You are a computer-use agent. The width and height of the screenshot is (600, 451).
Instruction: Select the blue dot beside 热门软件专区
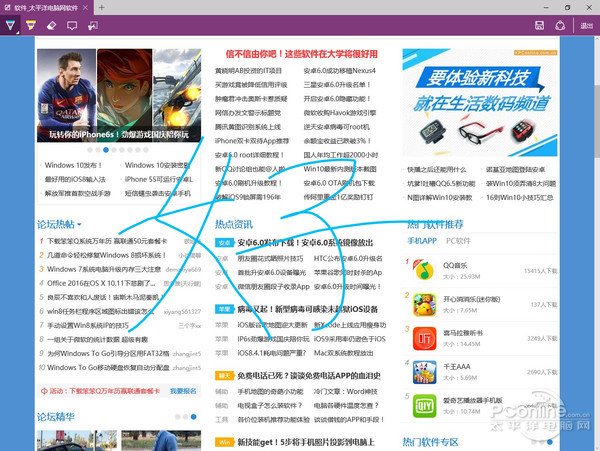click(549, 442)
